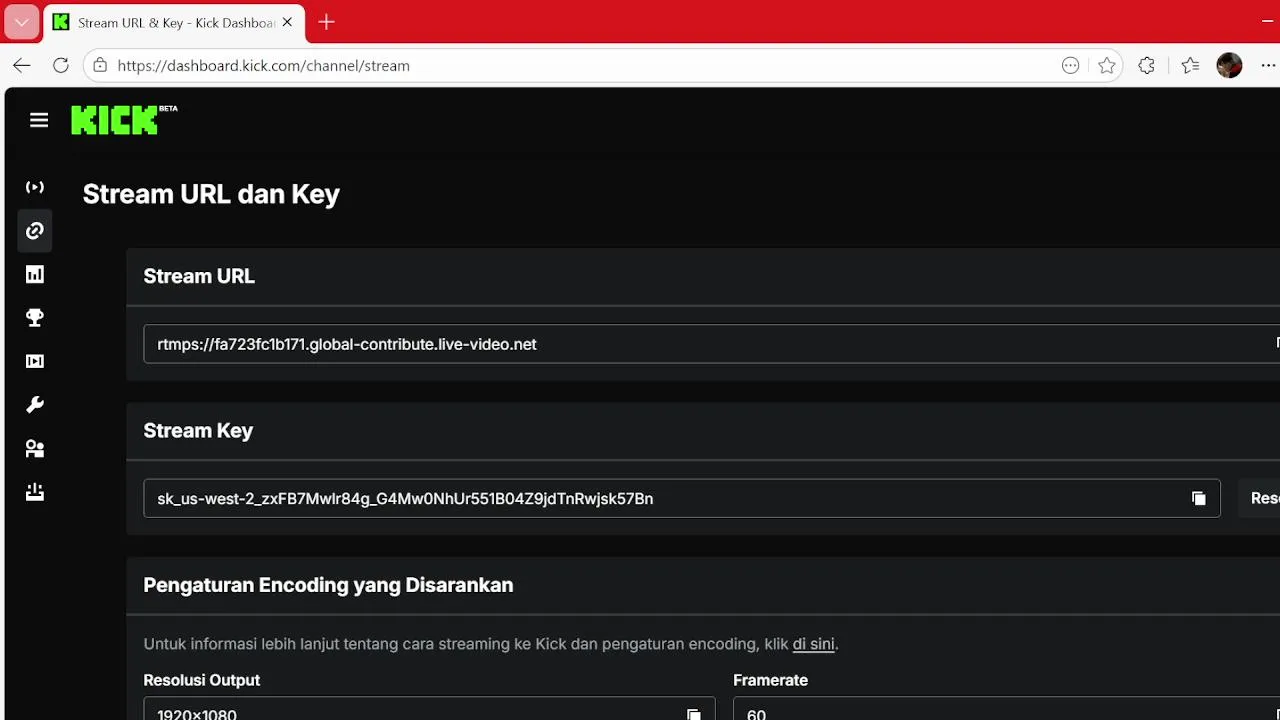
Task: Open the community users sidebar icon
Action: click(x=35, y=448)
